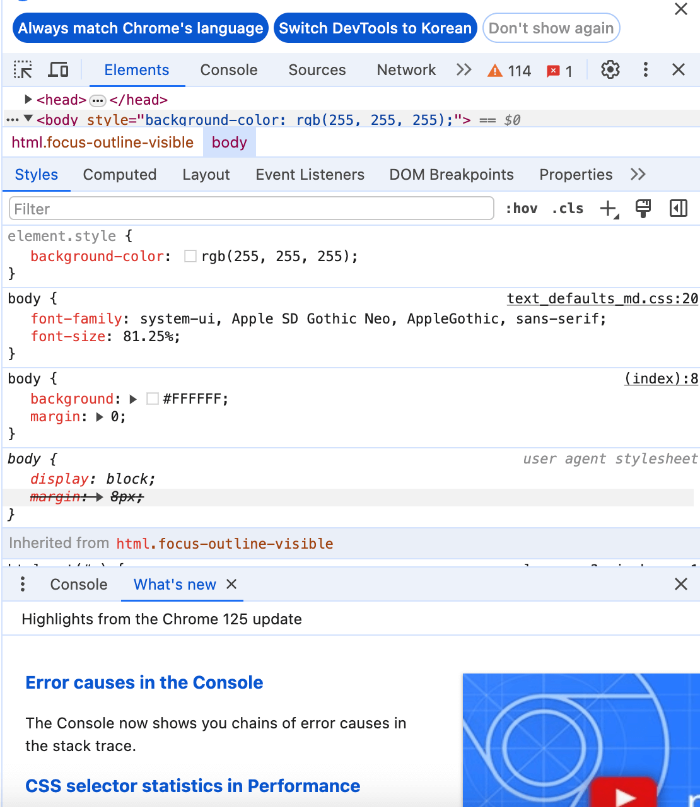700x807 pixels.
Task: Add a new style rule with plus
Action: point(608,208)
